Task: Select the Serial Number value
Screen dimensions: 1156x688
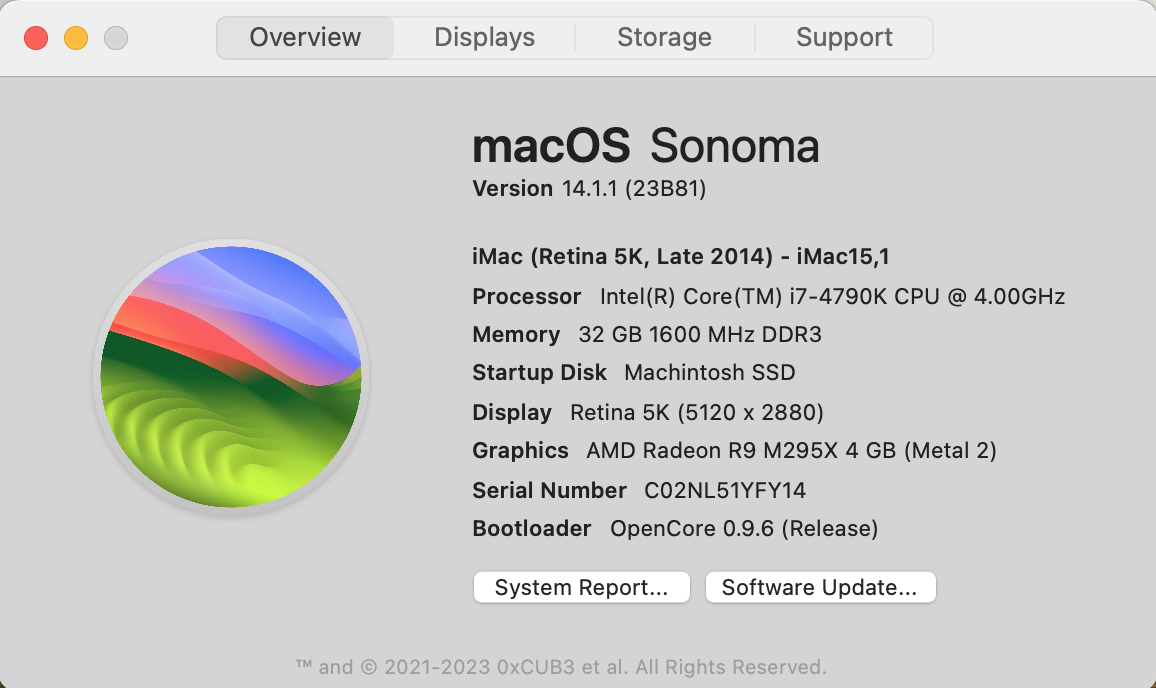Action: [725, 490]
